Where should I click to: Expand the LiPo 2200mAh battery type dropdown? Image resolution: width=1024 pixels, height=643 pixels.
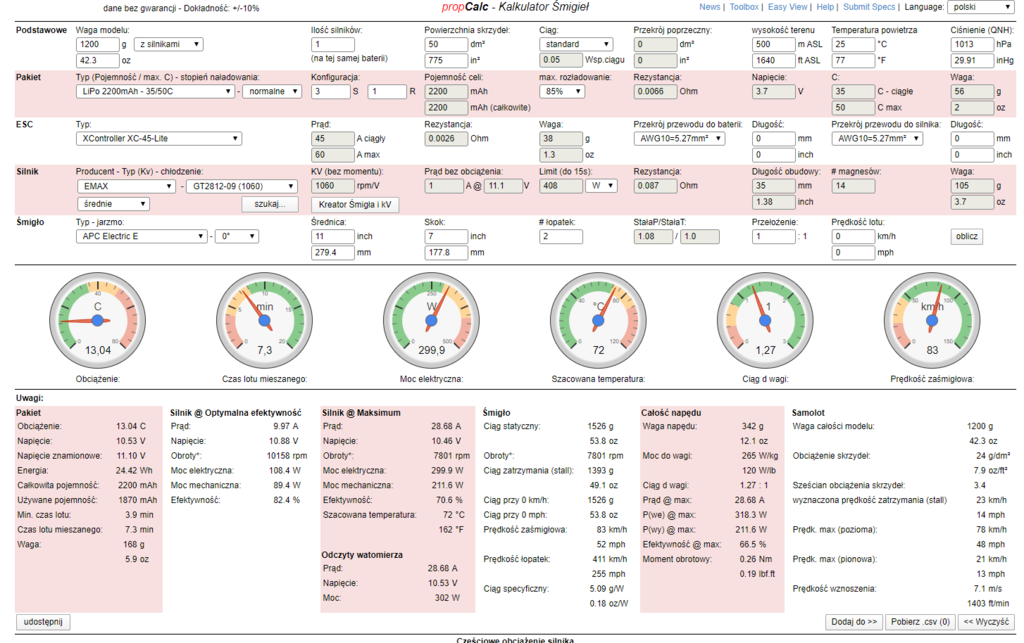(x=158, y=91)
